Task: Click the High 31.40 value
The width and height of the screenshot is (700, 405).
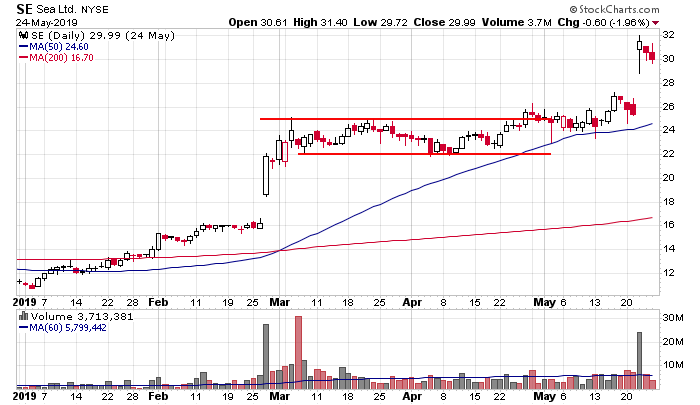Action: click(320, 22)
